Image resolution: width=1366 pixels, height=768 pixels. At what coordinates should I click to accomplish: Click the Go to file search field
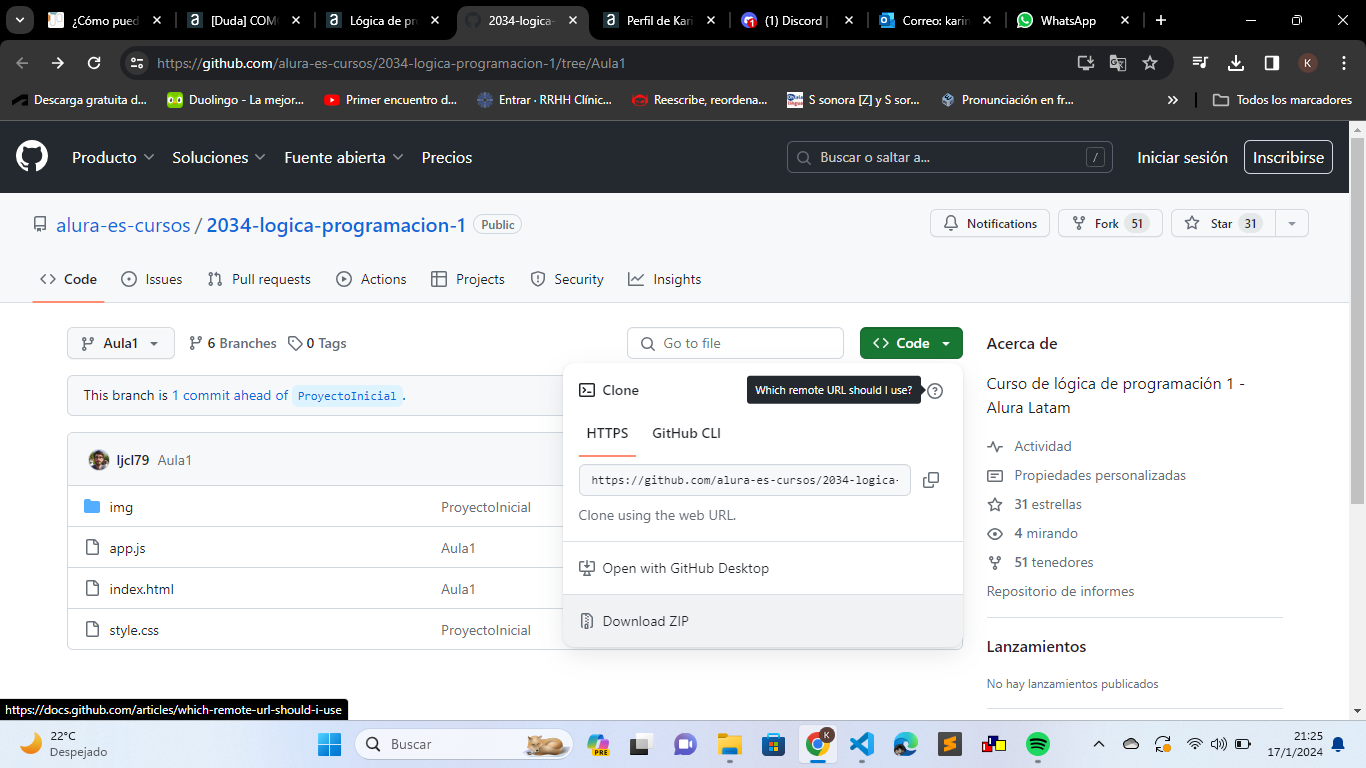[x=735, y=343]
